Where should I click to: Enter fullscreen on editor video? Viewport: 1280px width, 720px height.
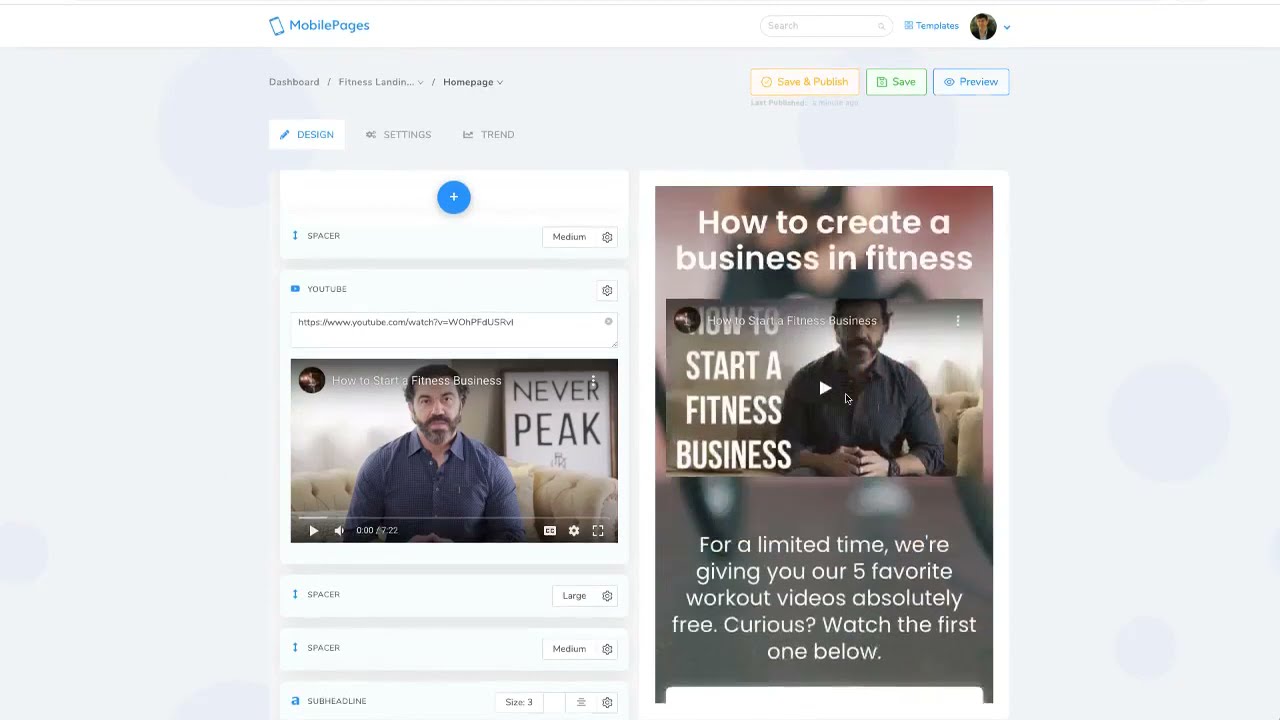(598, 531)
